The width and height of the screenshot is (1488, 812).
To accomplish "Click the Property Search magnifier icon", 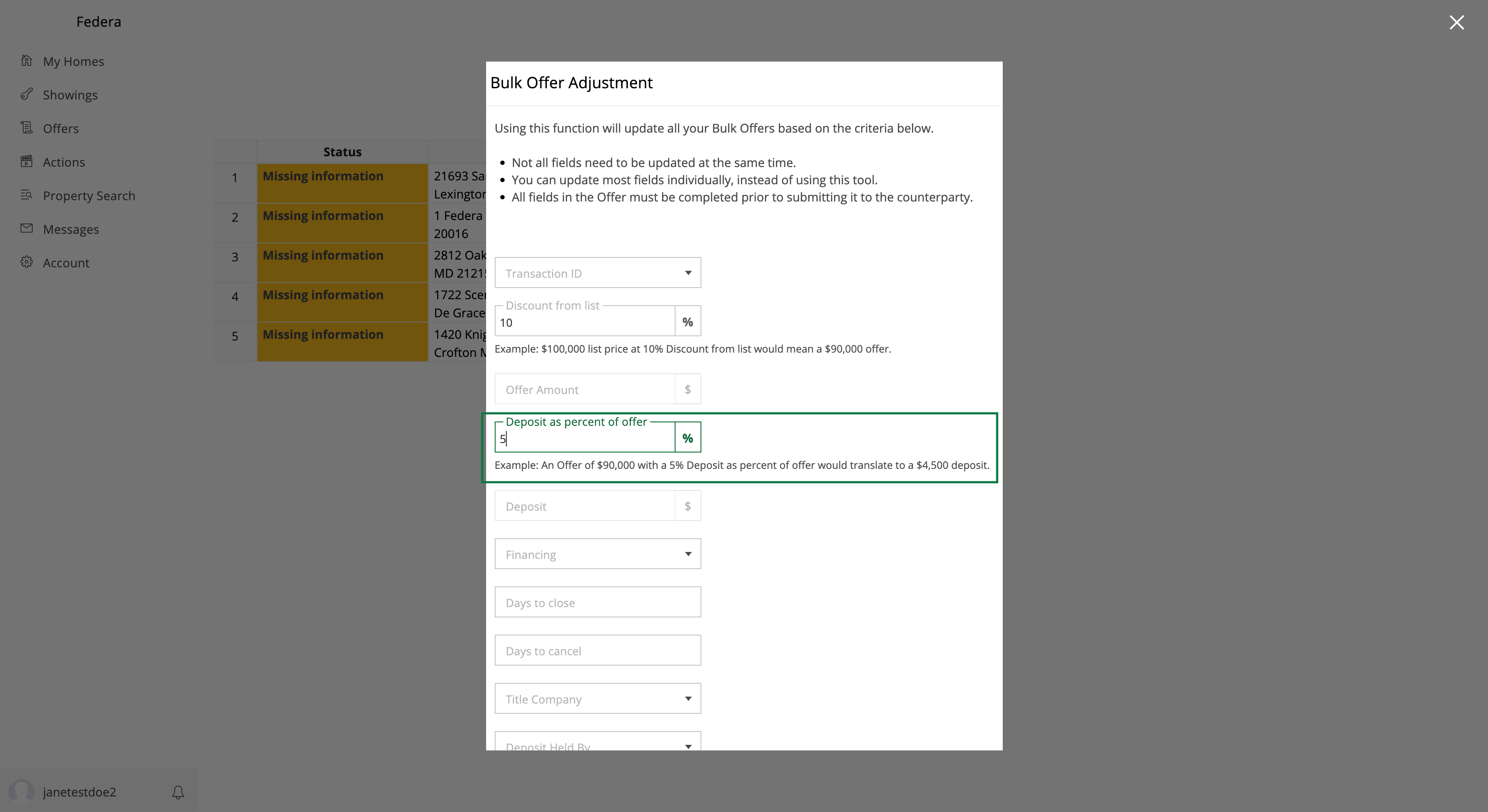I will (27, 195).
